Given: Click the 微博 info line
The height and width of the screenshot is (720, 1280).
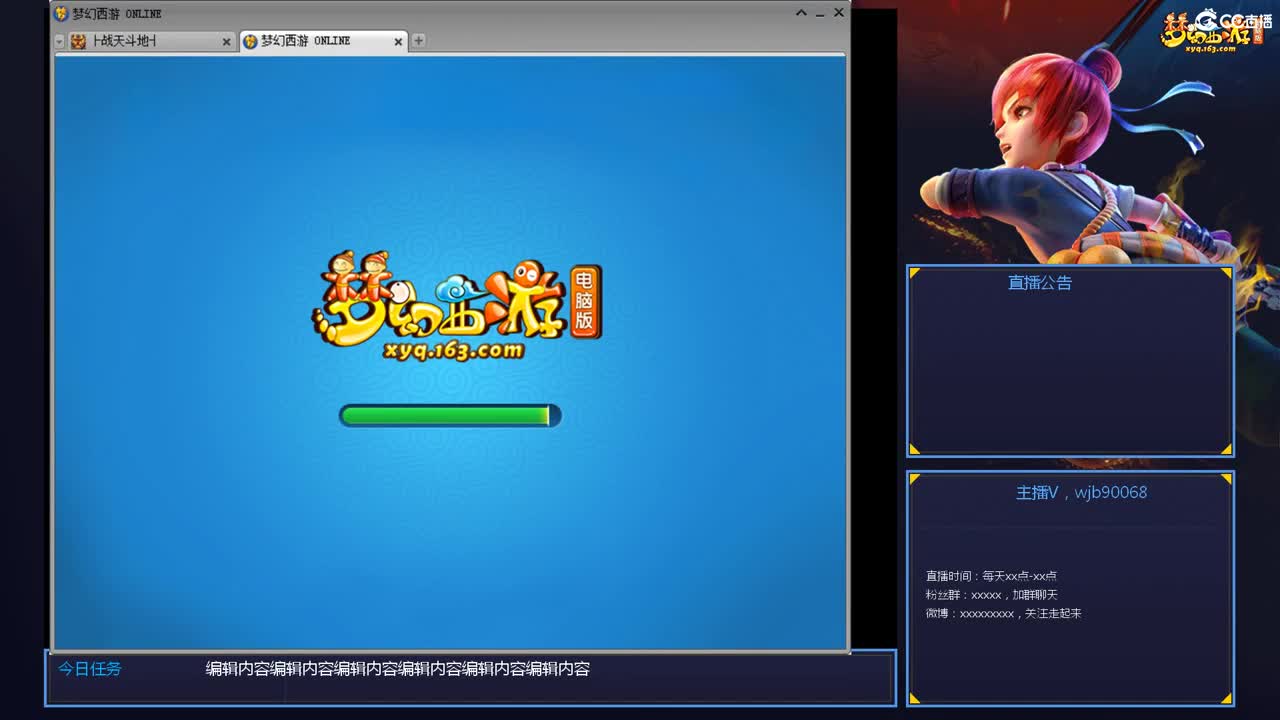Looking at the screenshot, I should [1003, 613].
